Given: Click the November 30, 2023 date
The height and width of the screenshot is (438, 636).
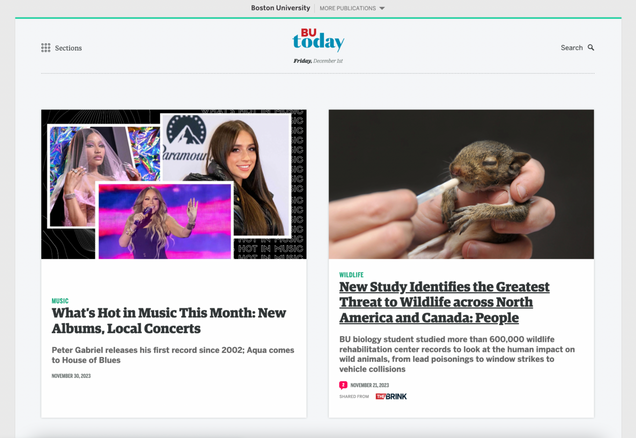Looking at the screenshot, I should coord(71,376).
